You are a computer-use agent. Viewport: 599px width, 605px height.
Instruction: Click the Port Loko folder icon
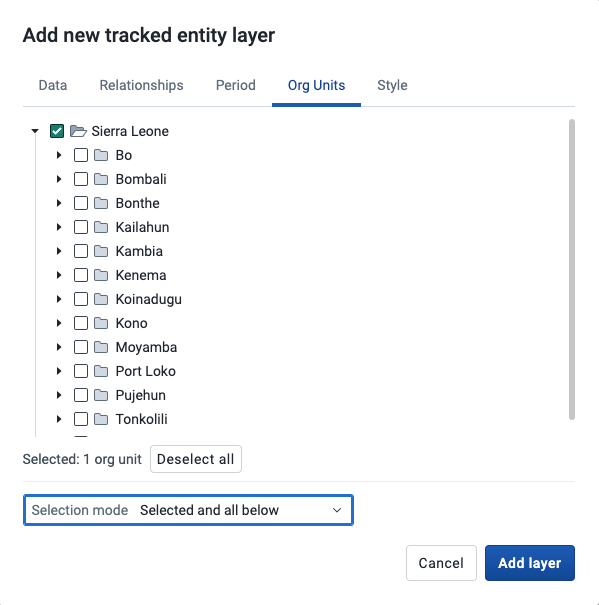coord(101,371)
